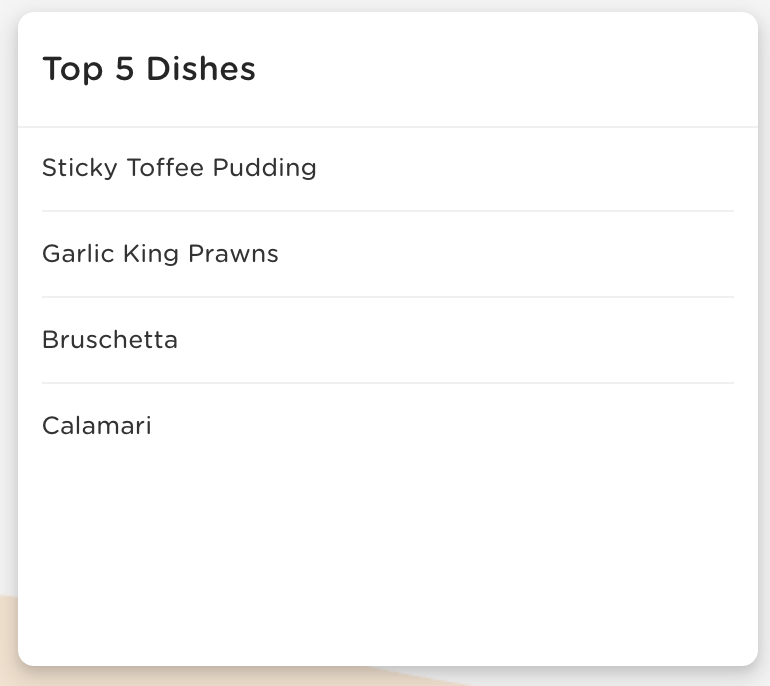Click the word Sticky in first row
The image size is (770, 686).
(80, 168)
